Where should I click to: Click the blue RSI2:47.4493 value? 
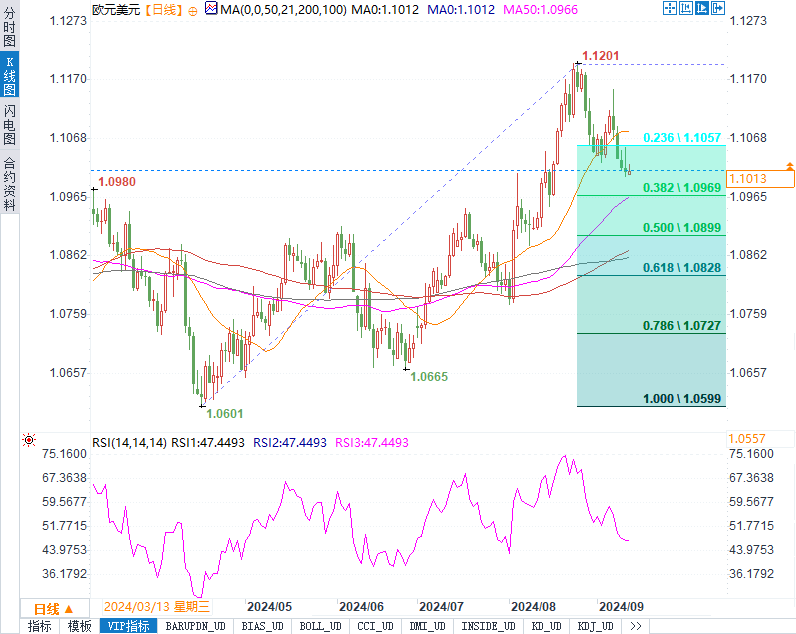(289, 443)
